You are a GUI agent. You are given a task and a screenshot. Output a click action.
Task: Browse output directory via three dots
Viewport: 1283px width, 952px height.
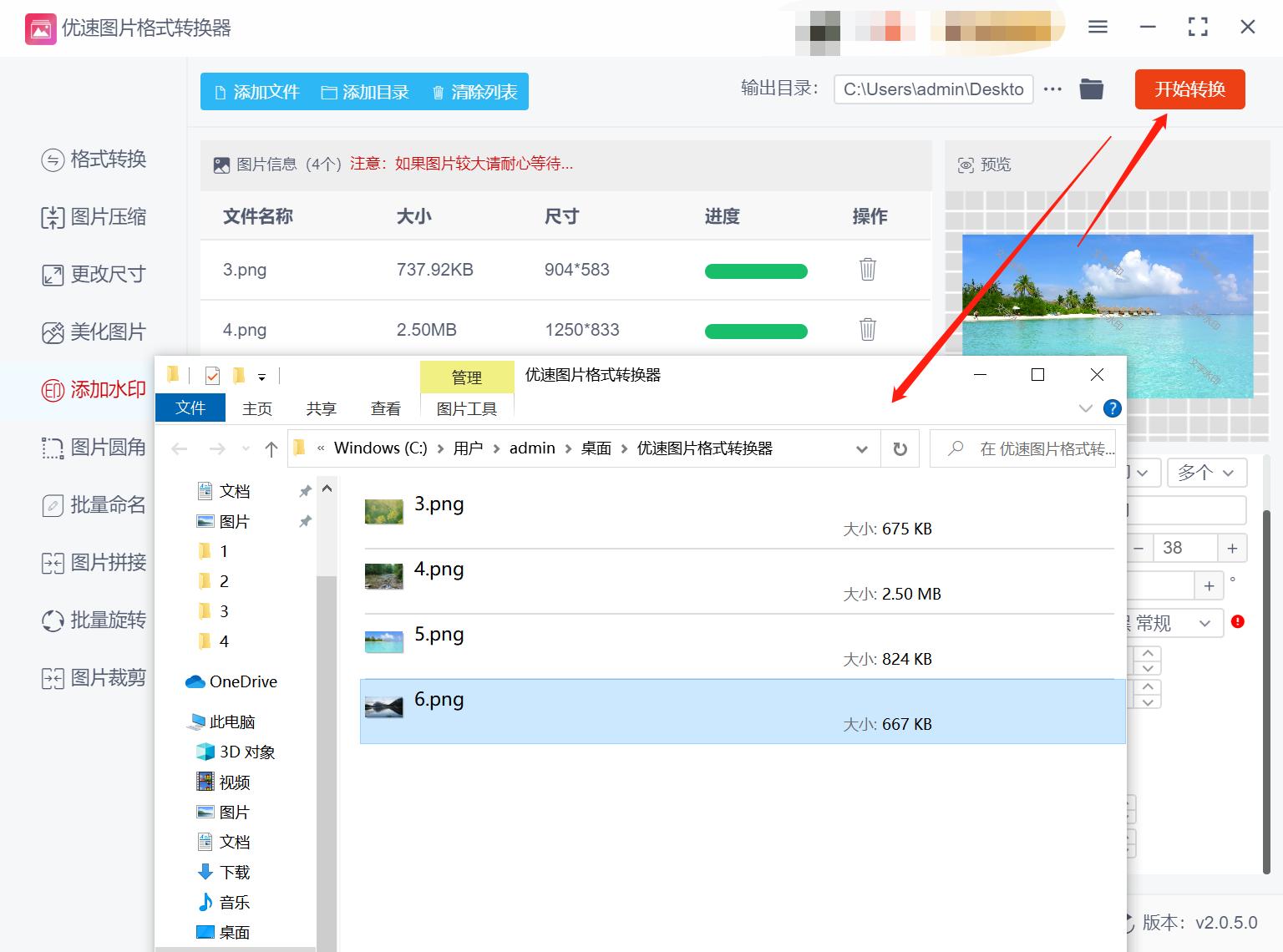coord(1052,89)
